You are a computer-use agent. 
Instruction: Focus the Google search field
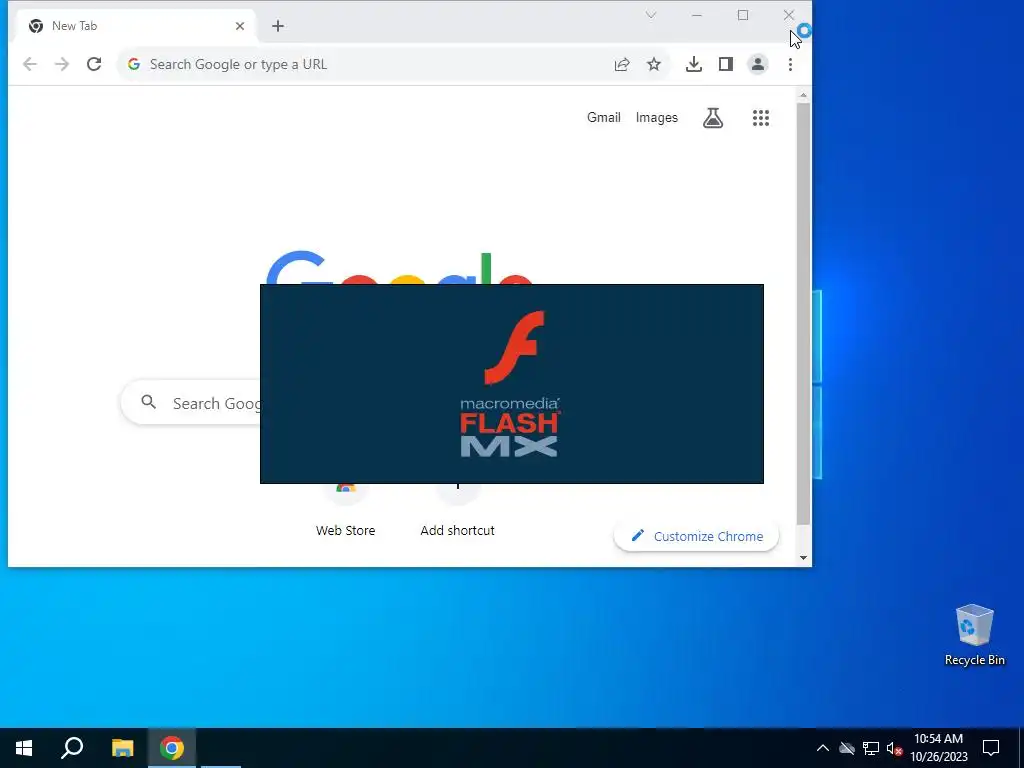pyautogui.click(x=190, y=403)
